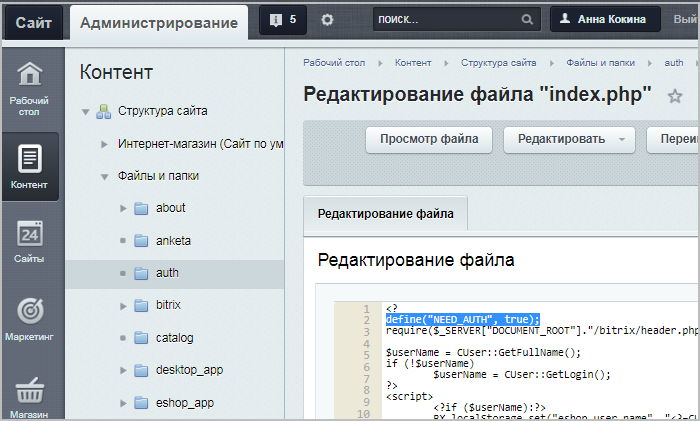Click user avatar icon beside Анна Кокина
The width and height of the screenshot is (700, 421).
click(x=565, y=19)
